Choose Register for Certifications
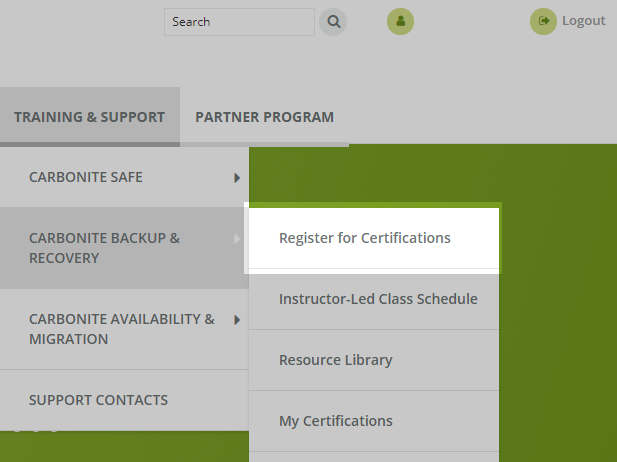617x462 pixels. [x=364, y=238]
